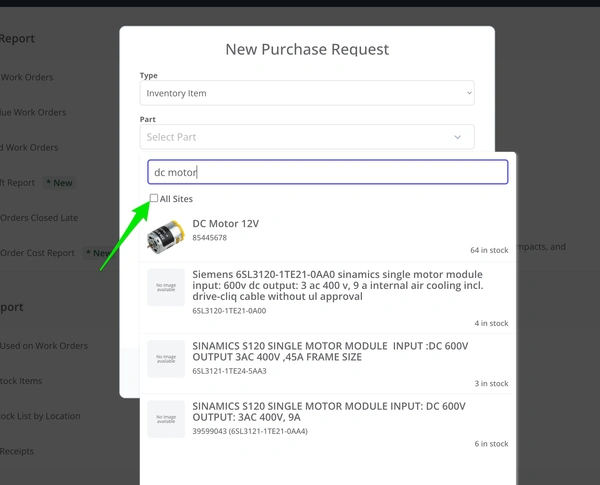Screen dimensions: 600x485
Task: Click part number 85445678
Action: click(209, 238)
